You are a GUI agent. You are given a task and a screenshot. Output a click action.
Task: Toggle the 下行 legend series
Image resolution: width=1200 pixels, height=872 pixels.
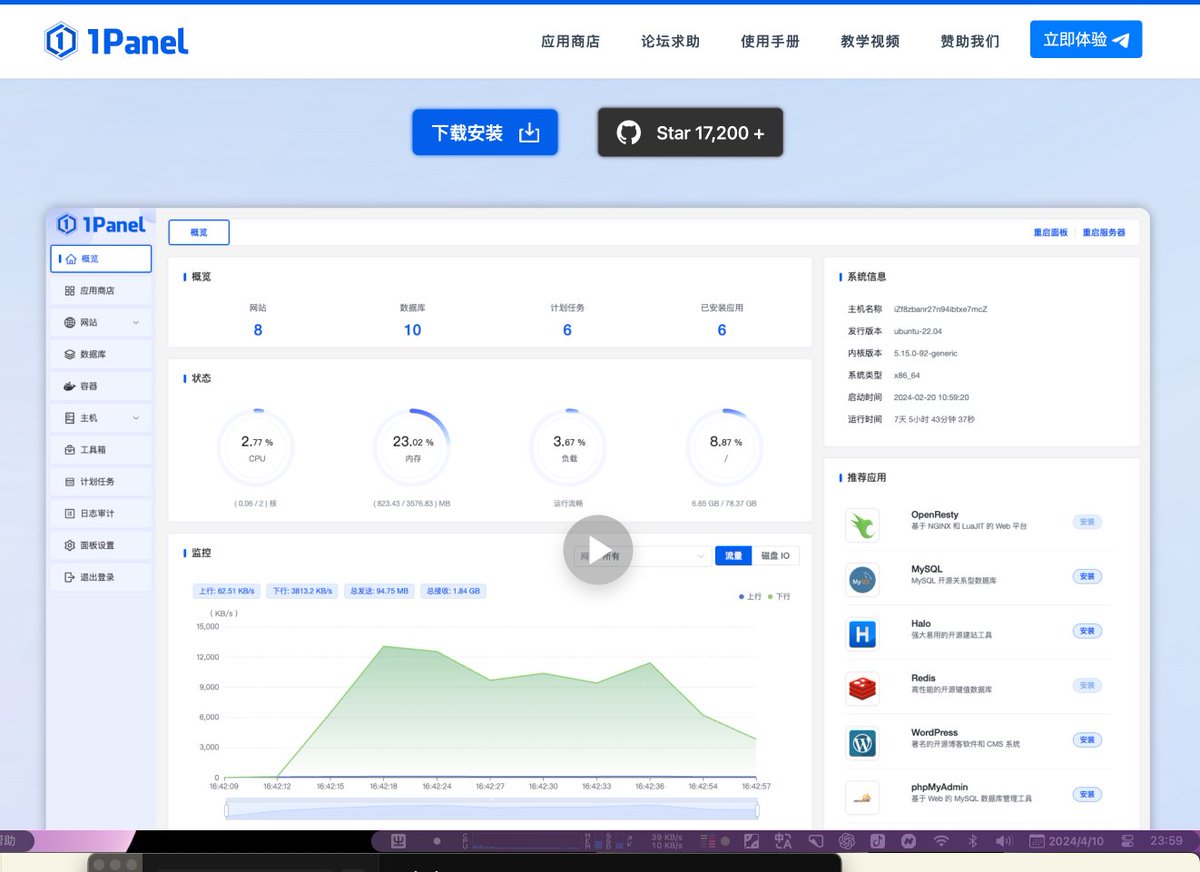pyautogui.click(x=778, y=596)
